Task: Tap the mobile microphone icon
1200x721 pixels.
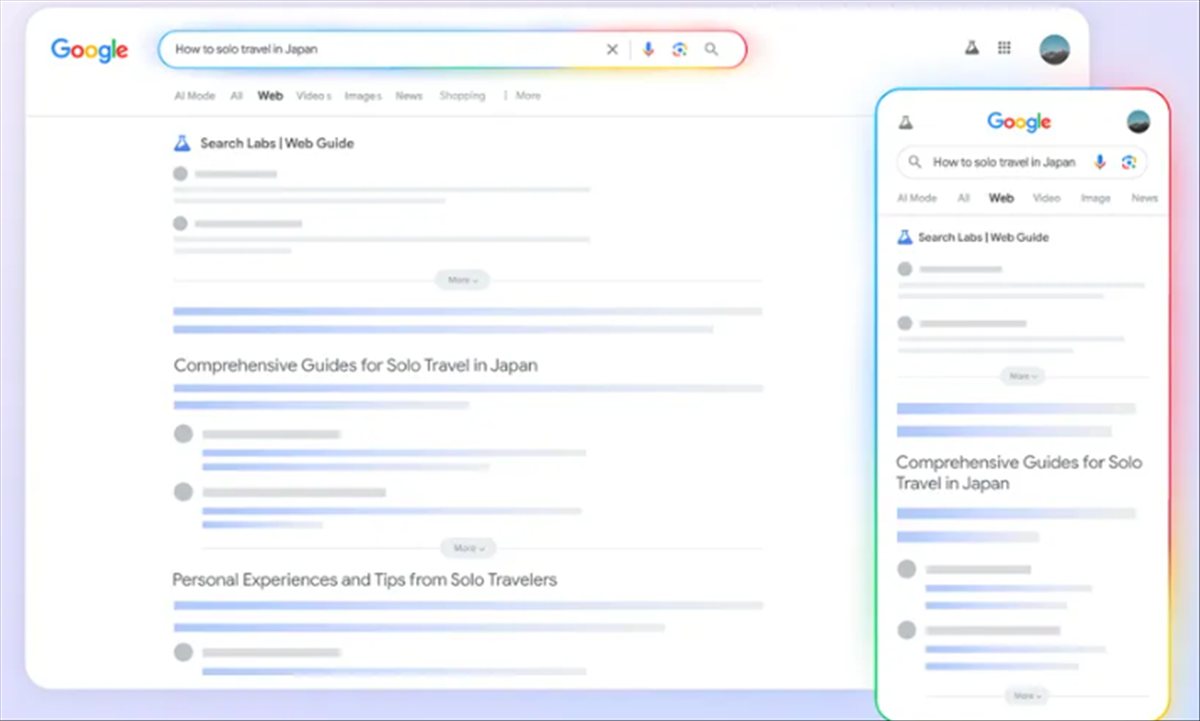Action: click(1100, 162)
